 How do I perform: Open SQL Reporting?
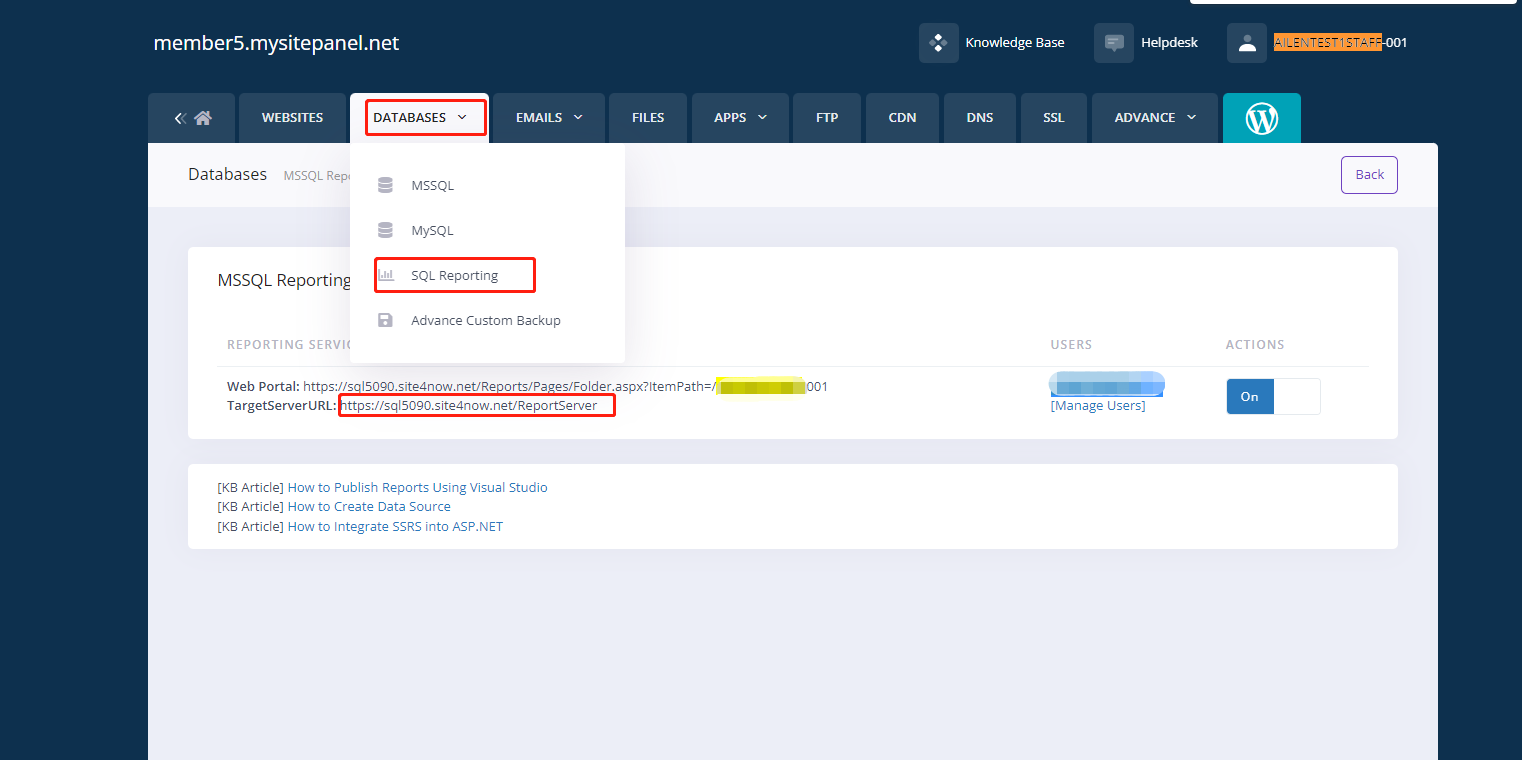(454, 274)
